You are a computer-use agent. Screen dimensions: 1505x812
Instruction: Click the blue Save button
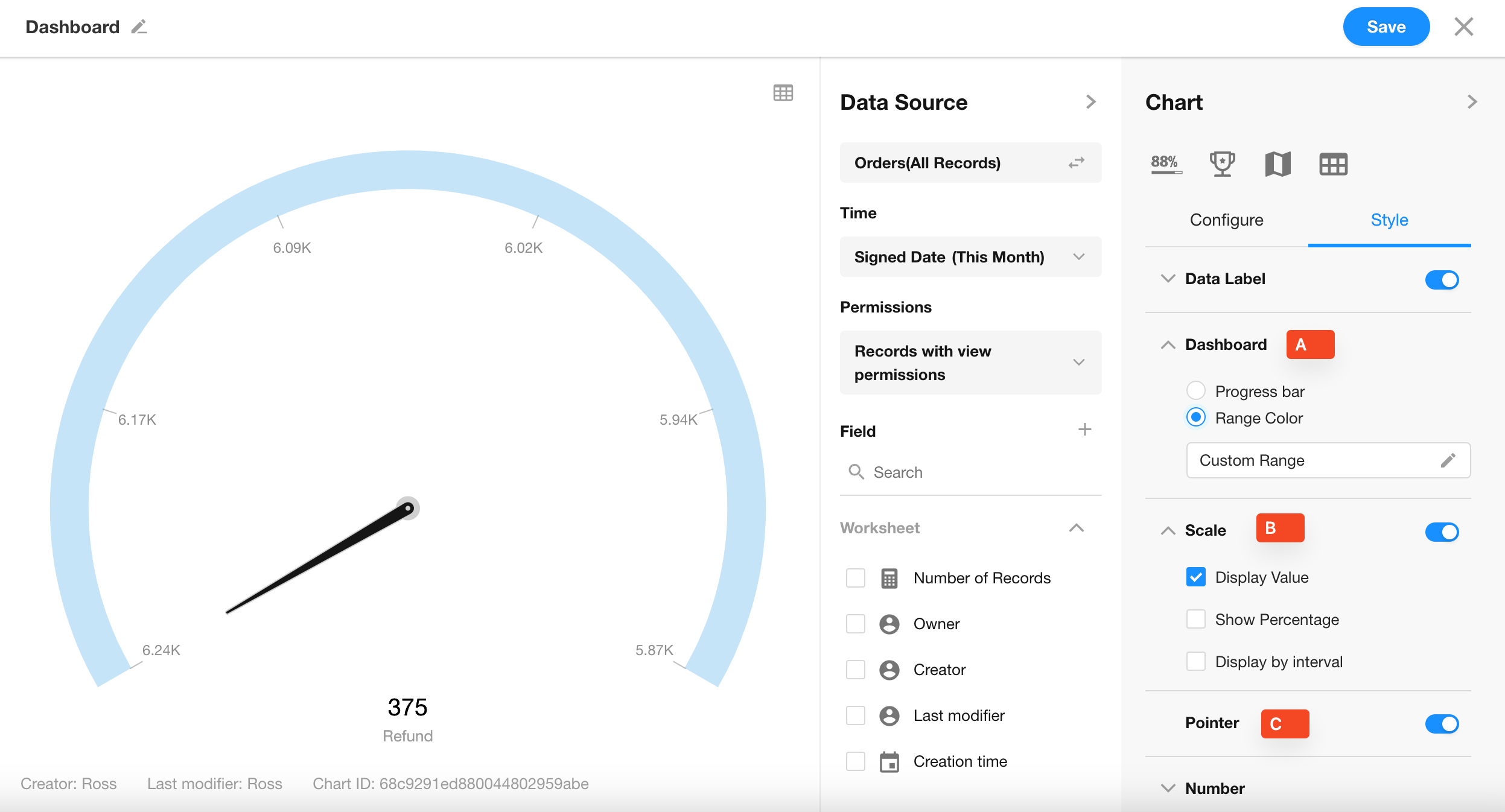[x=1386, y=27]
